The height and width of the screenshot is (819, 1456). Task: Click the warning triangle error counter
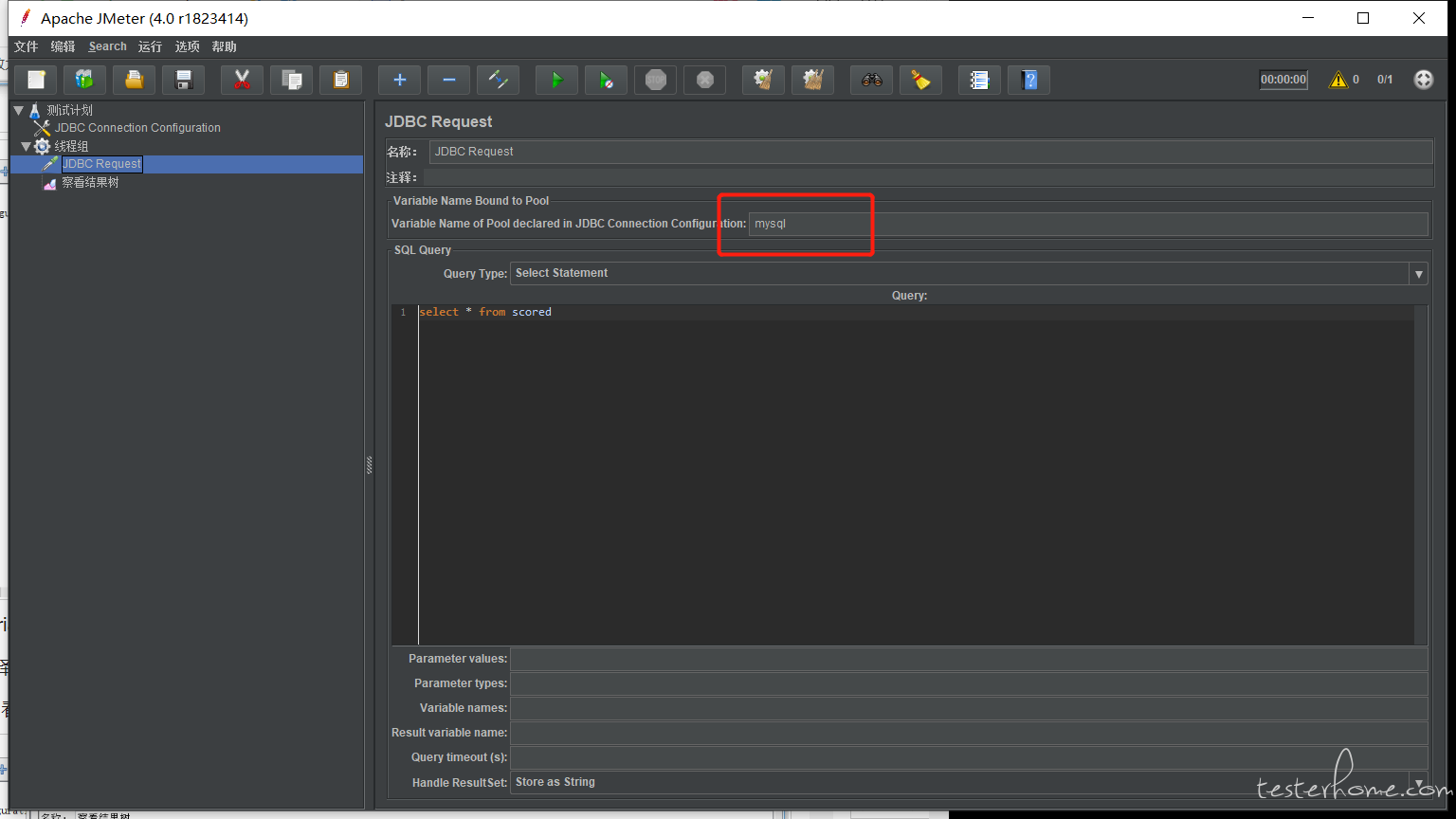pos(1338,80)
